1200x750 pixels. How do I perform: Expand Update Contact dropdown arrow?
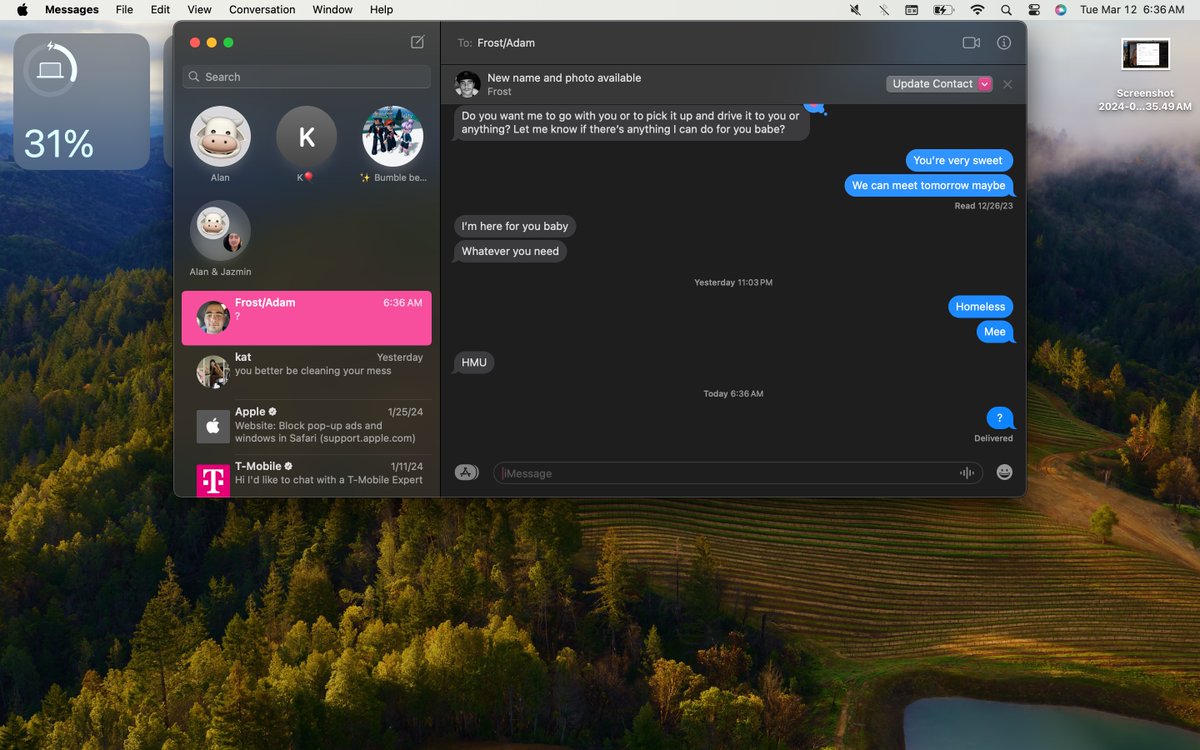coord(985,84)
